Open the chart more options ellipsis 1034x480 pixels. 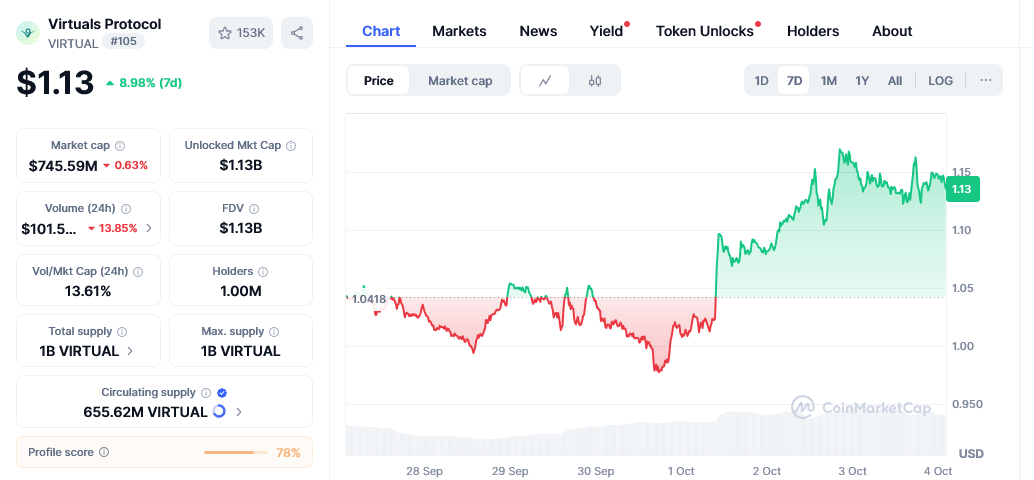985,81
